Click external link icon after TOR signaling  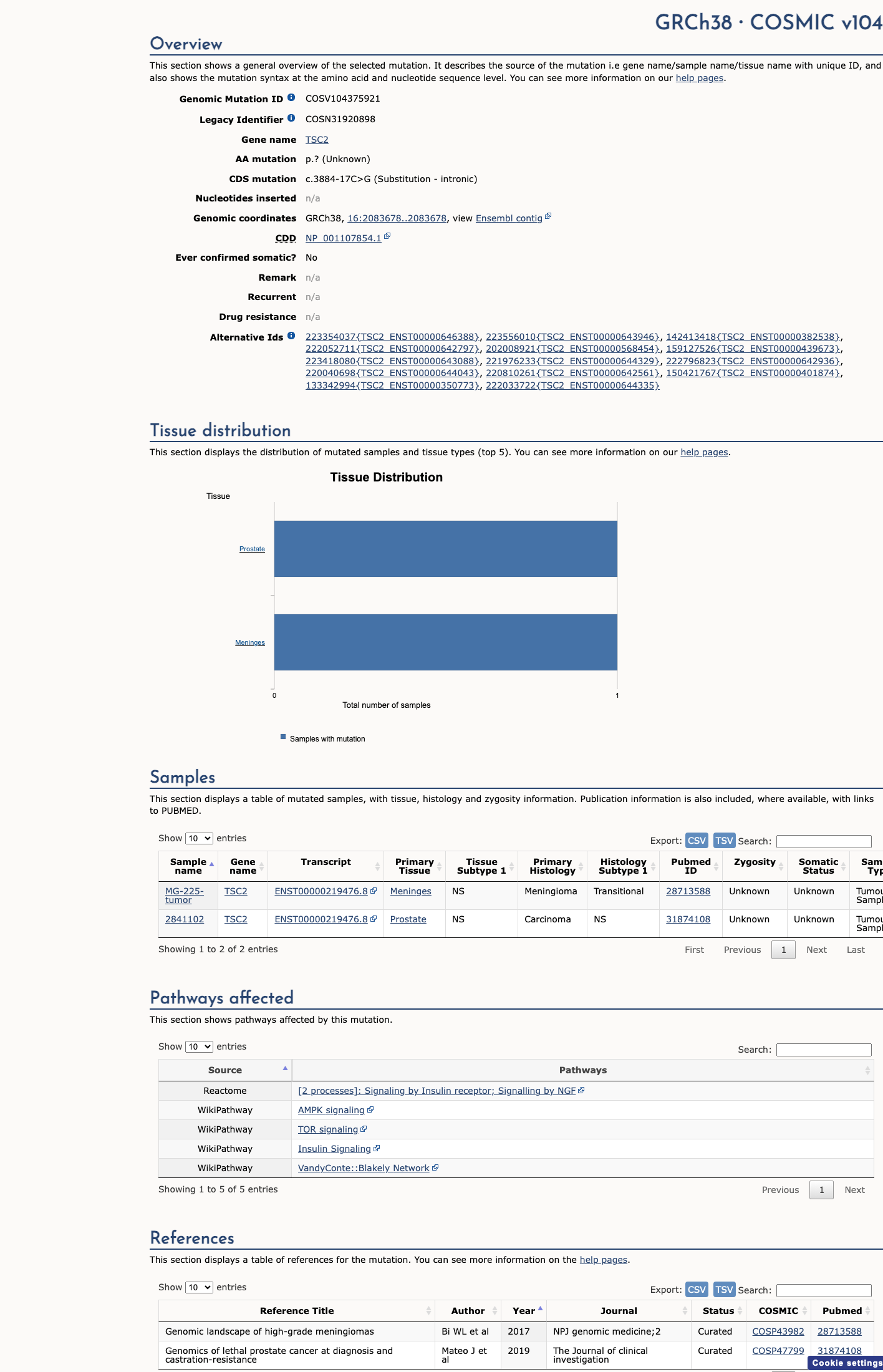tap(364, 1129)
